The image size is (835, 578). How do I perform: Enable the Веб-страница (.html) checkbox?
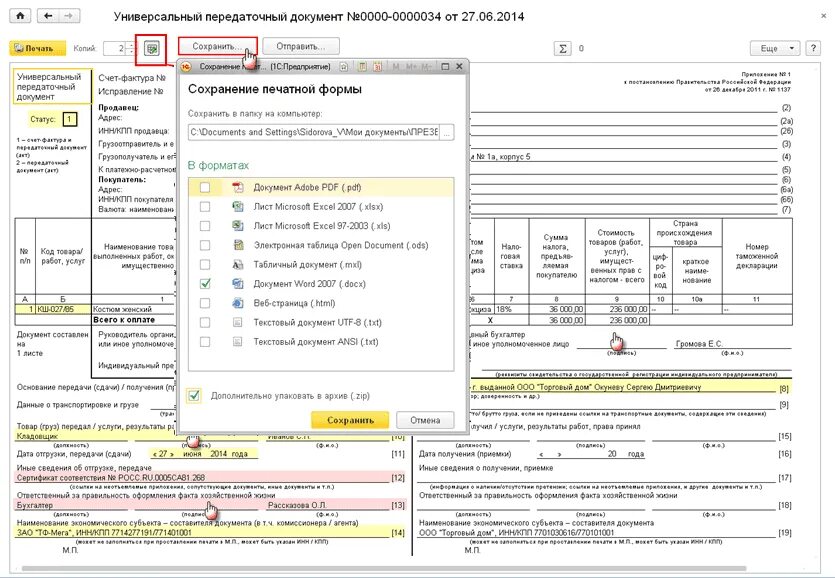[205, 303]
